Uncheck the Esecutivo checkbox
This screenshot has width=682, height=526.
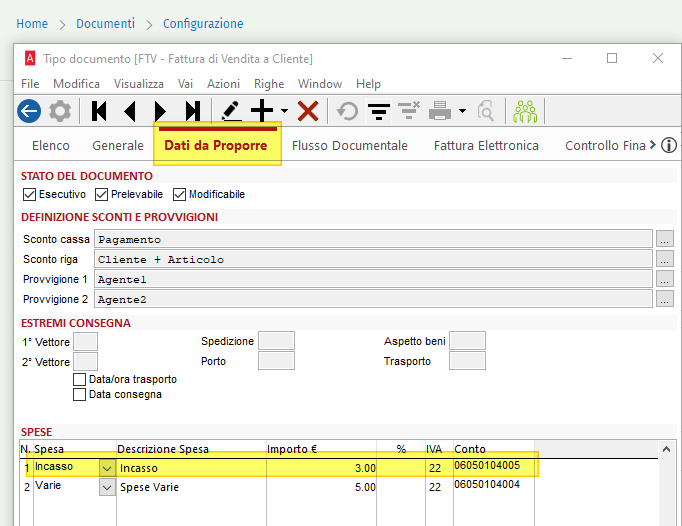click(x=29, y=194)
